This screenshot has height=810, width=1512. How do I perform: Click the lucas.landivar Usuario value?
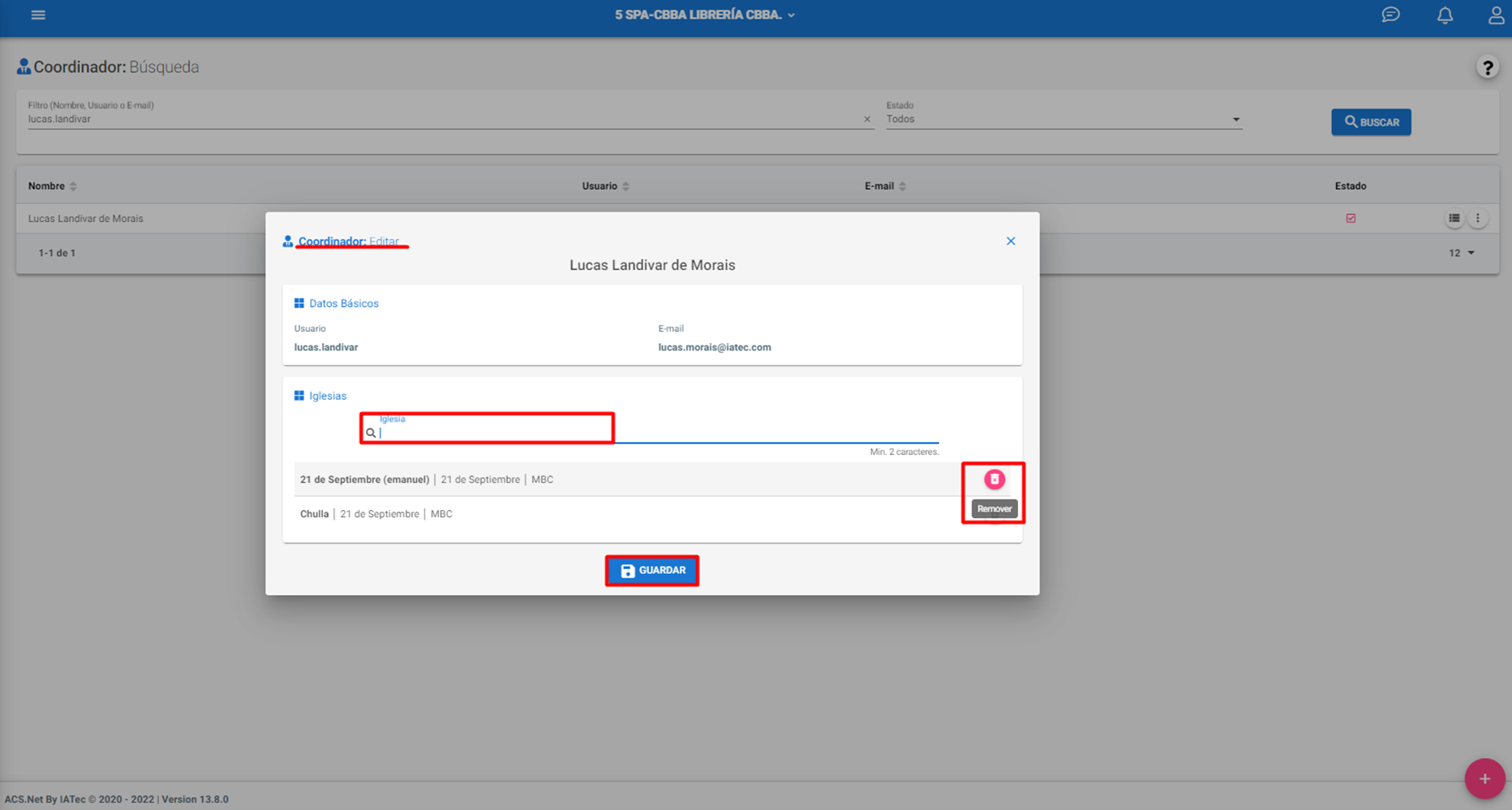click(326, 347)
